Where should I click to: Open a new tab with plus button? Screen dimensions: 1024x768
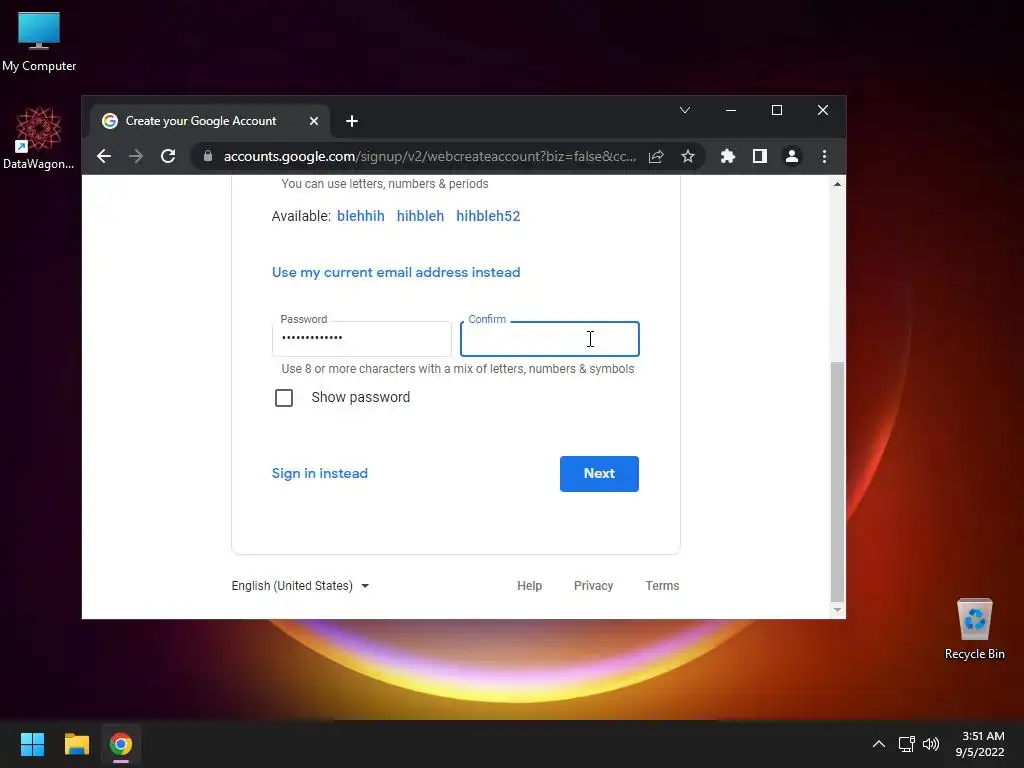(x=351, y=121)
